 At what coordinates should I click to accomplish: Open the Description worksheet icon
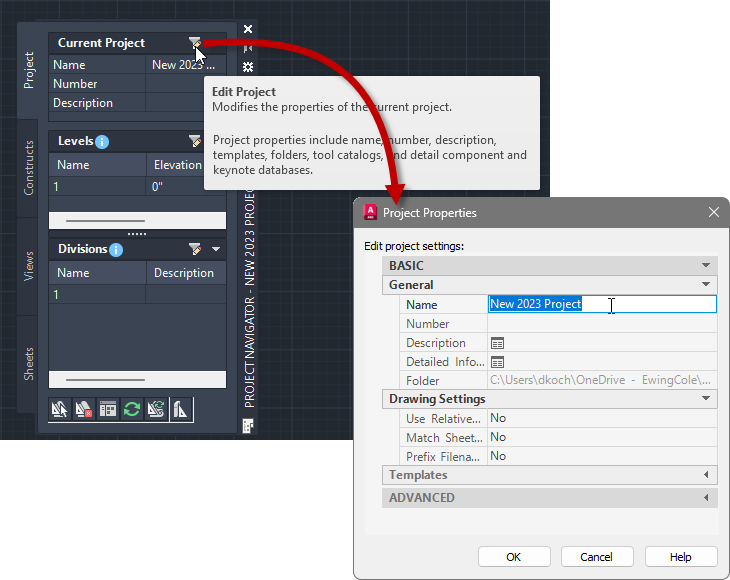pyautogui.click(x=497, y=344)
